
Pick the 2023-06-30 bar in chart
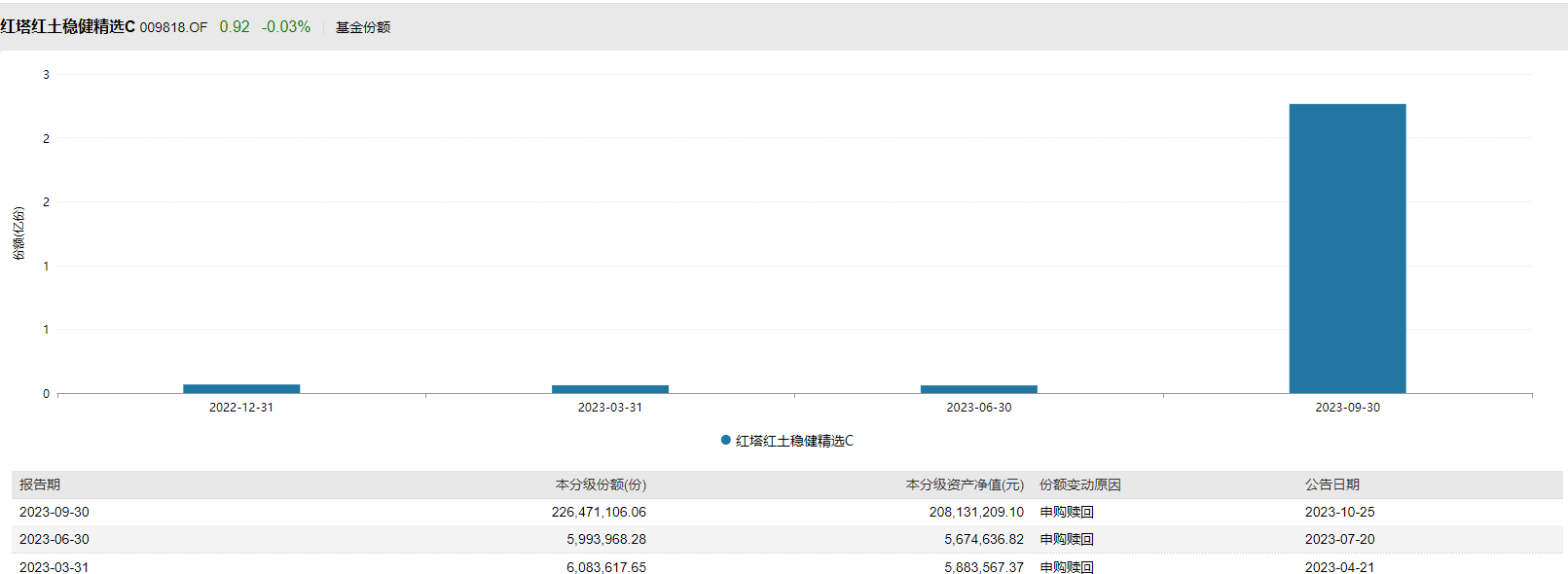pyautogui.click(x=978, y=389)
